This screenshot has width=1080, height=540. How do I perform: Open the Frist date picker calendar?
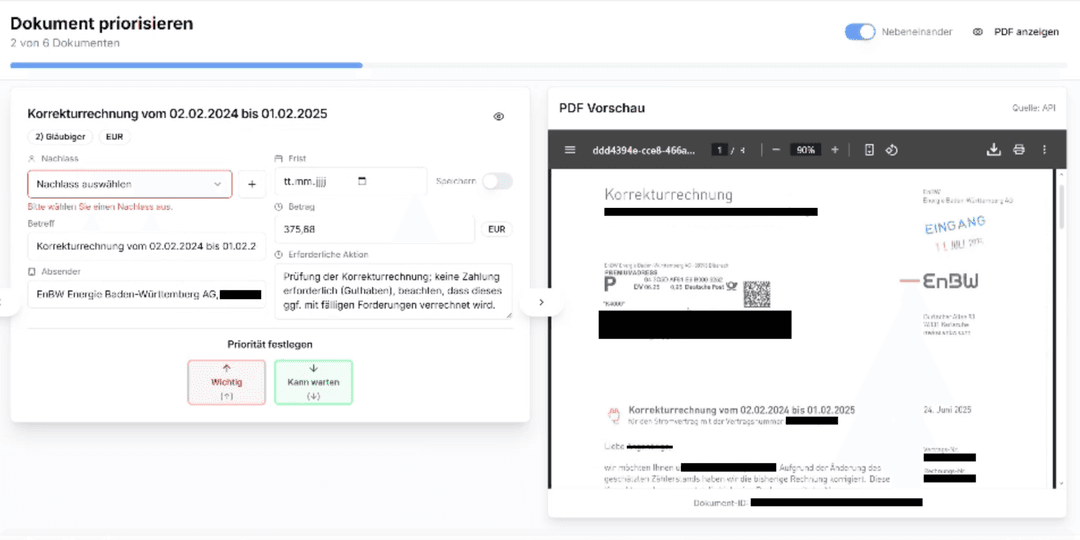pyautogui.click(x=362, y=182)
